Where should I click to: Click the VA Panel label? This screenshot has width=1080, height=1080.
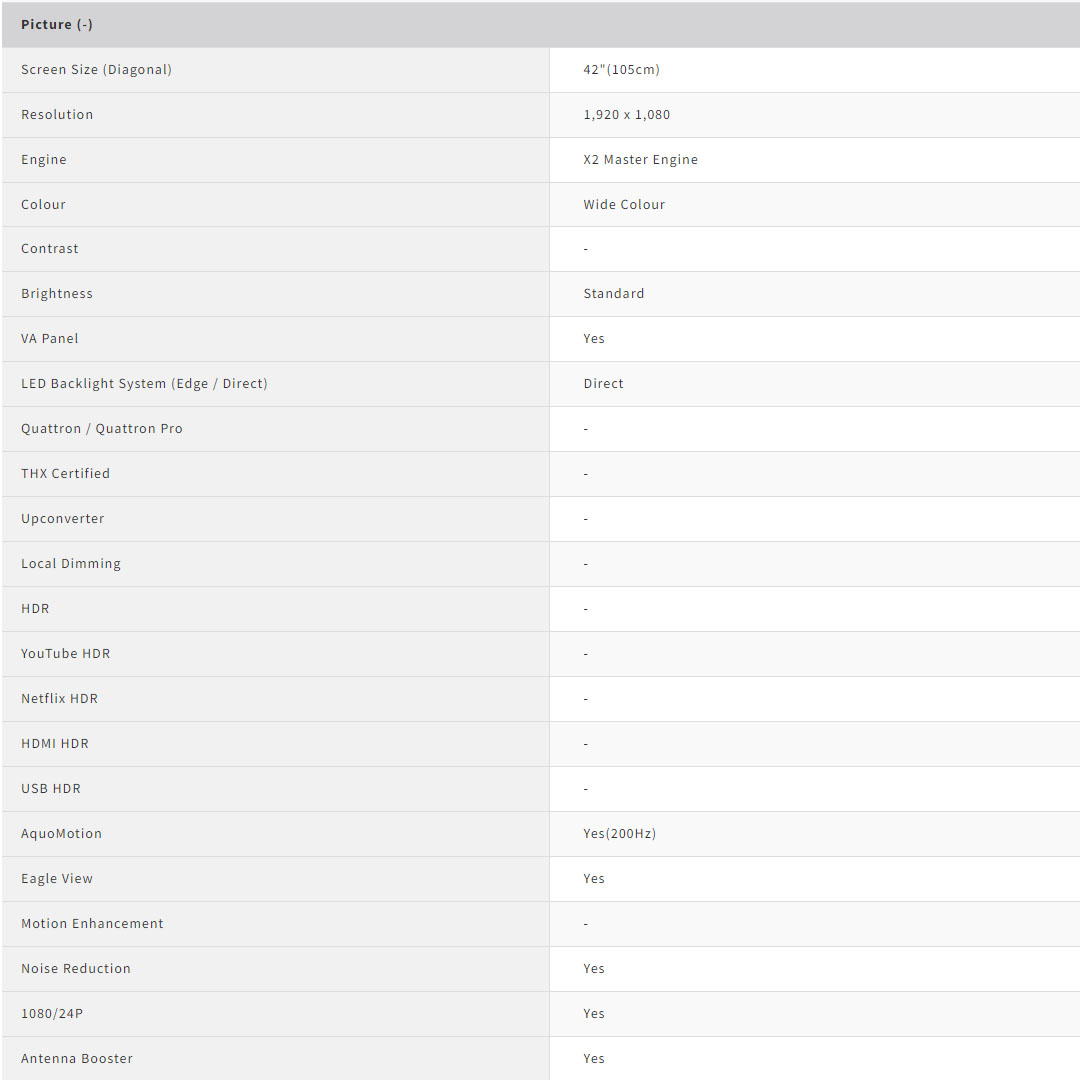point(50,339)
